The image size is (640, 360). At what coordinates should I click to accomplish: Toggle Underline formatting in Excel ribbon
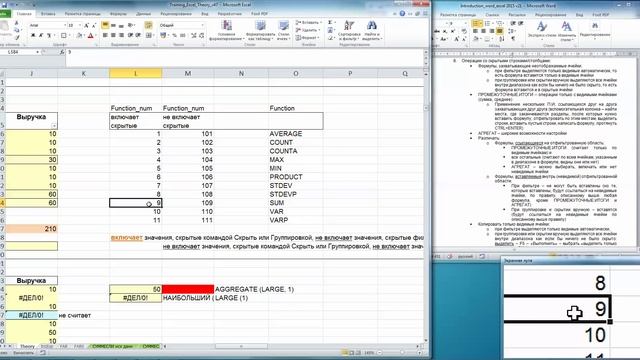pos(49,36)
